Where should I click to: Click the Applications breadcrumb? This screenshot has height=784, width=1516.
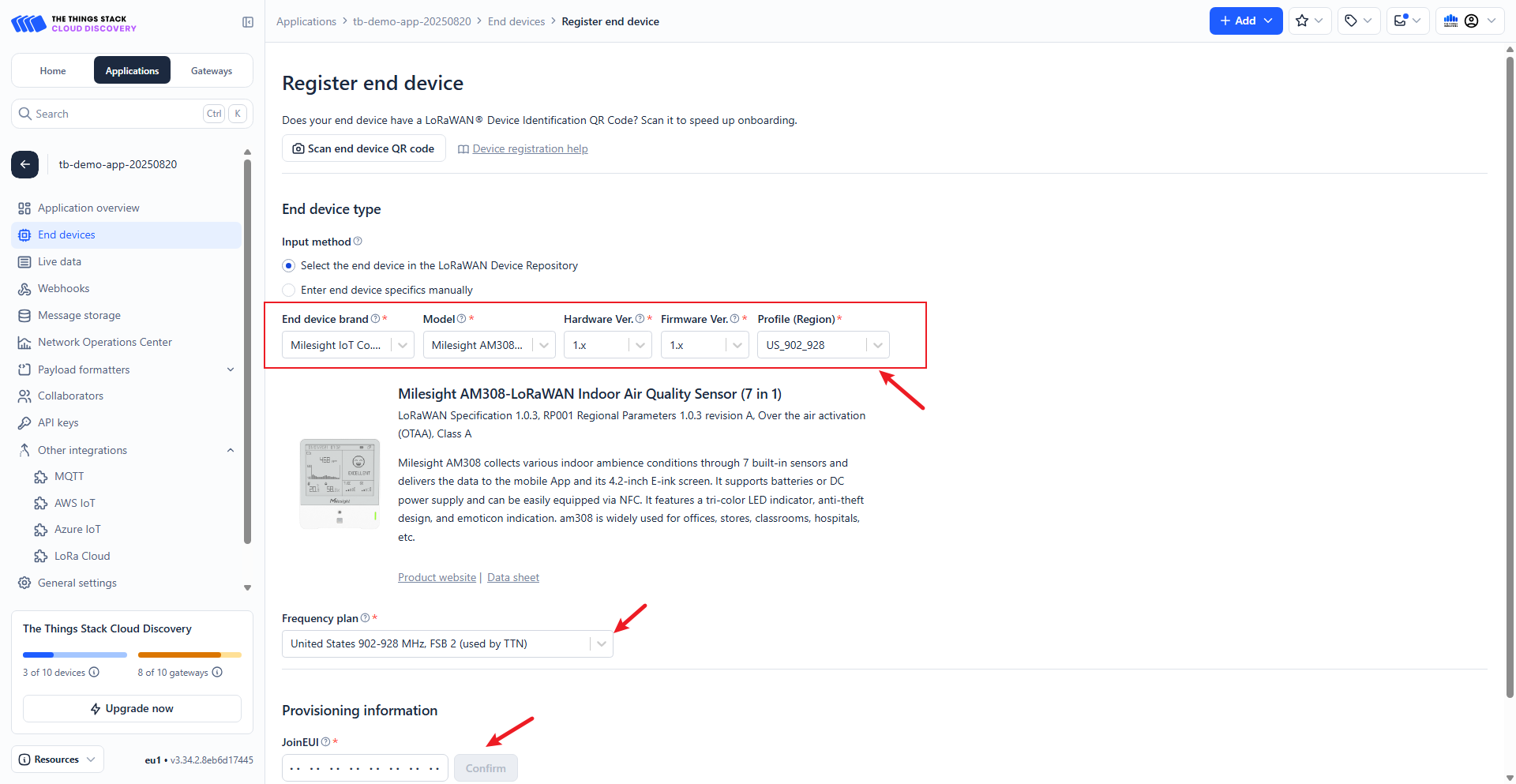click(306, 22)
